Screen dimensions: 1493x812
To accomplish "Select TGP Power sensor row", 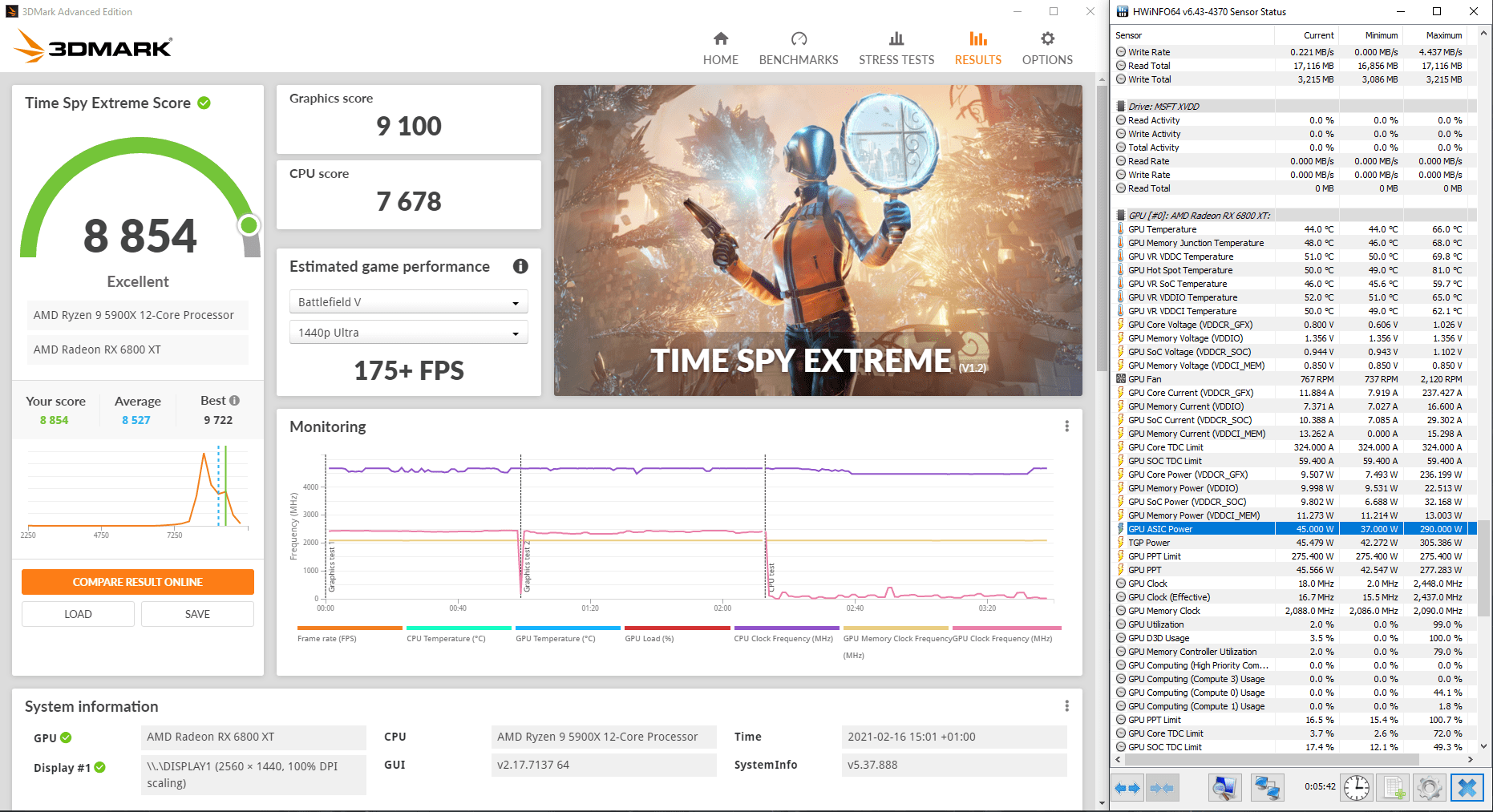I will click(1294, 543).
